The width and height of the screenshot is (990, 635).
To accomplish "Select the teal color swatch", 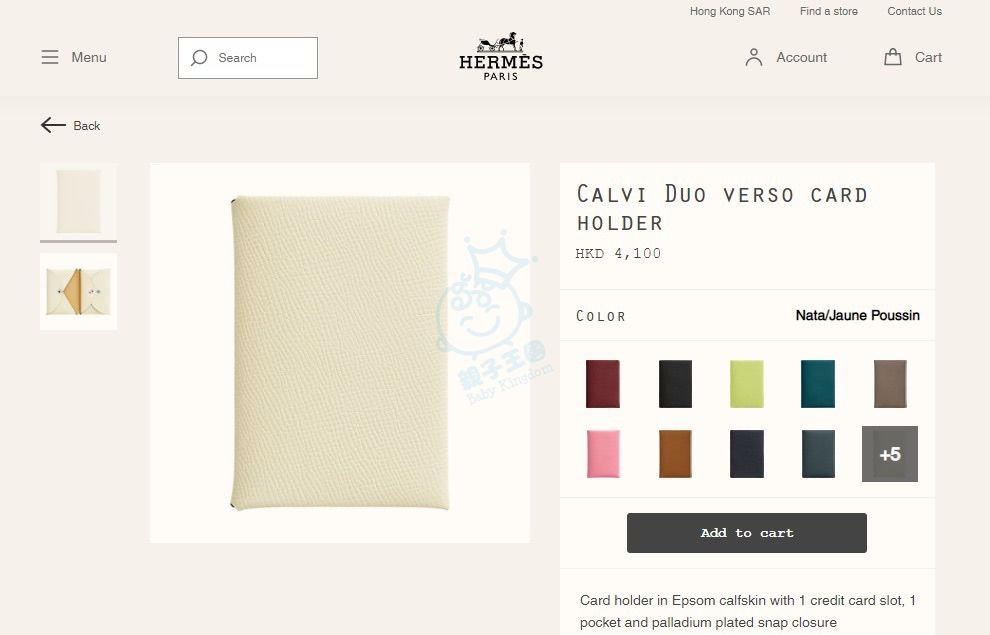I will pos(818,384).
